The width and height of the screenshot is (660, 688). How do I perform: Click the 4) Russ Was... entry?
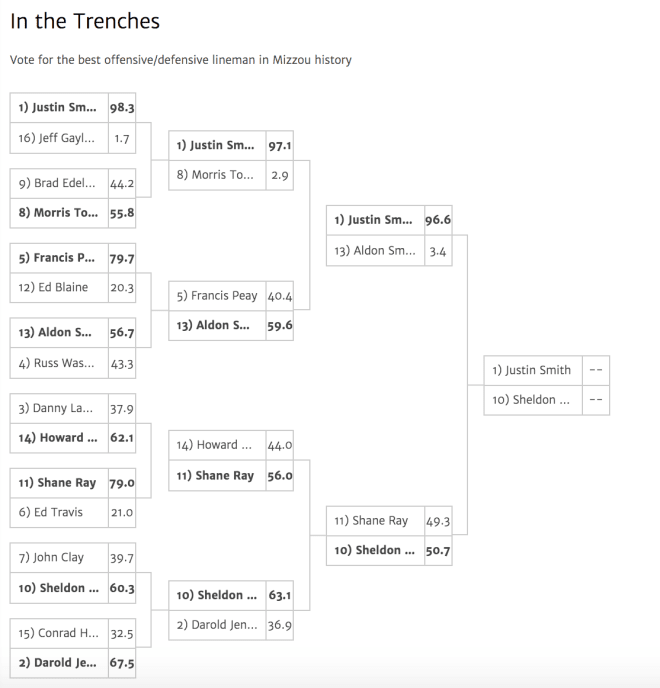tap(73, 363)
